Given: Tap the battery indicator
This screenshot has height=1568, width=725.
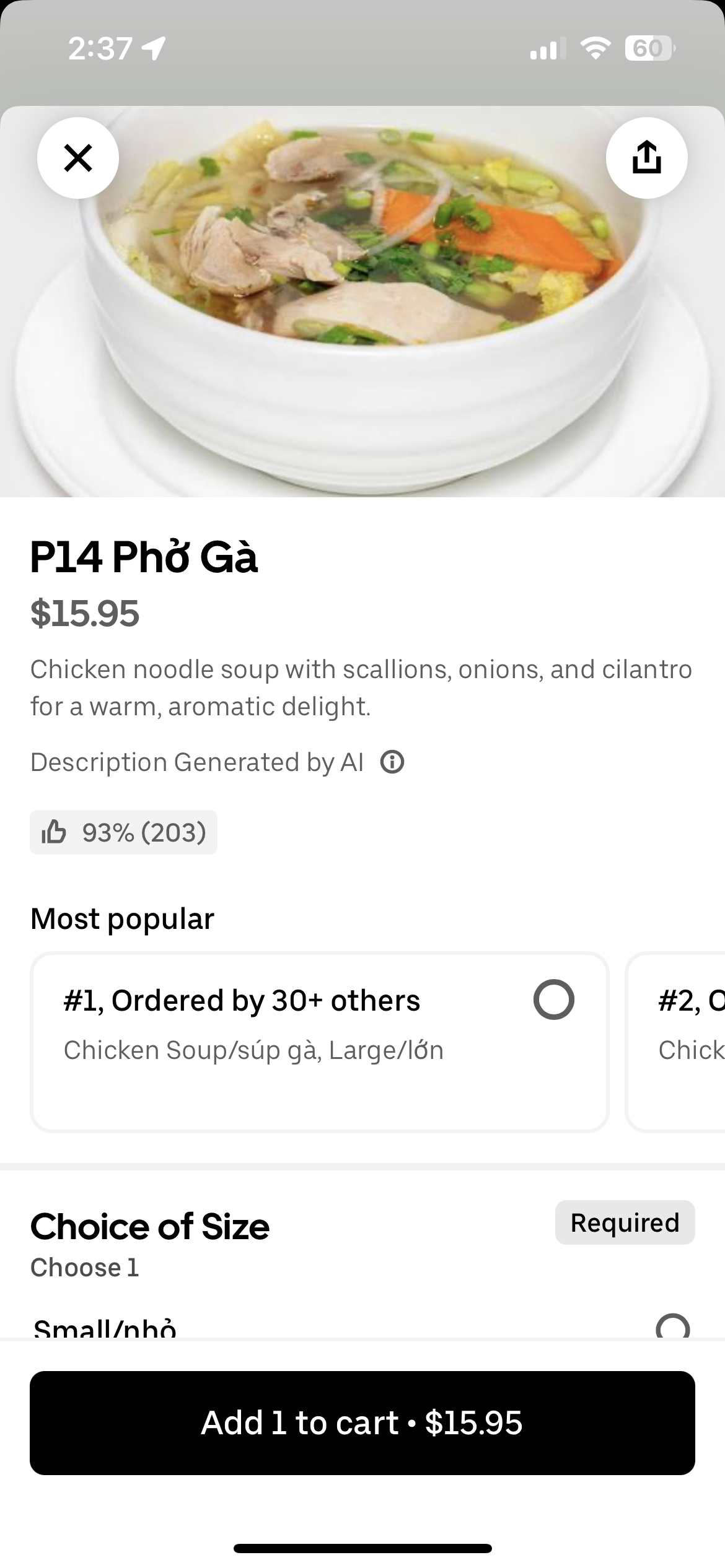Looking at the screenshot, I should (649, 48).
